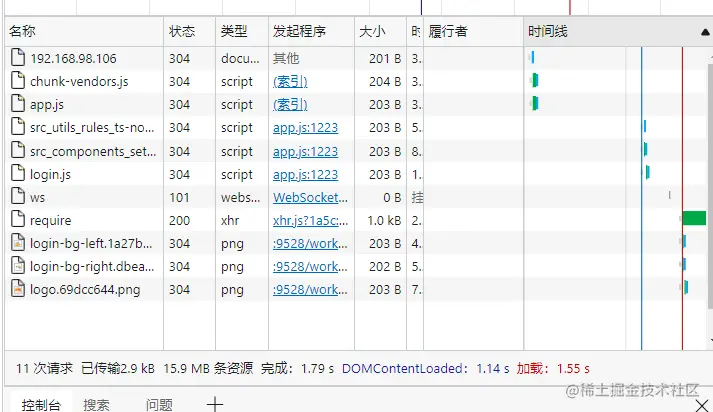713x412 pixels.
Task: Switch to the 控制台 tab
Action: [41, 405]
